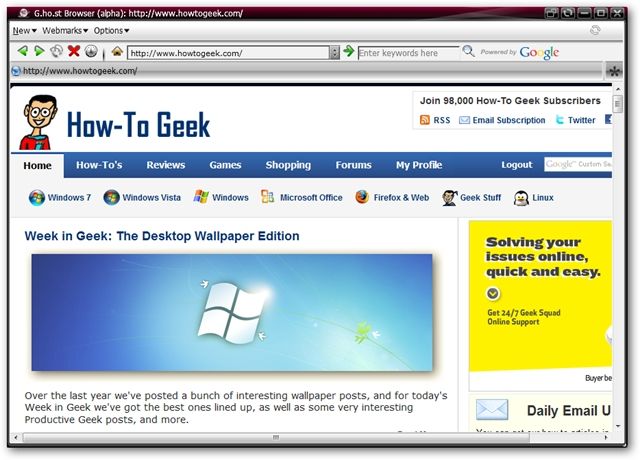Open the New dropdown menu
The image size is (640, 460).
click(x=24, y=31)
